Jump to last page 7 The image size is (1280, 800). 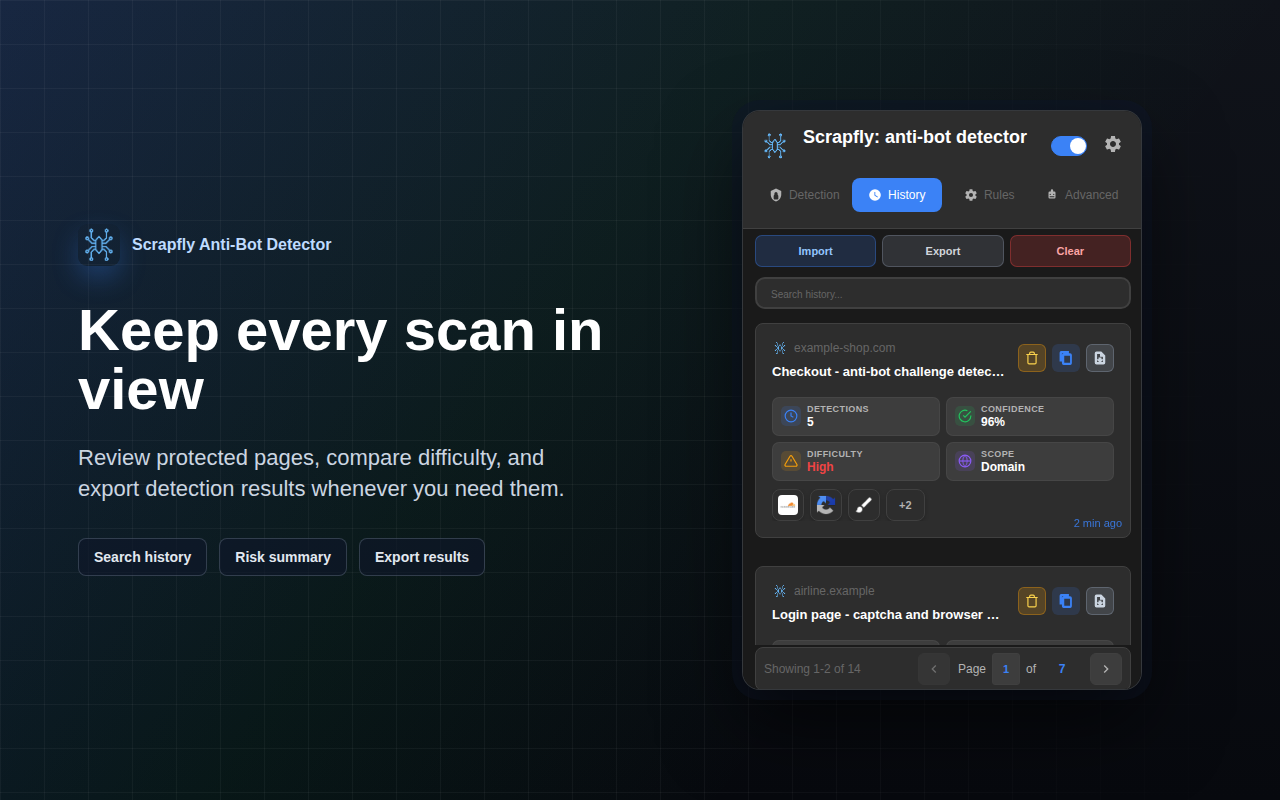click(x=1062, y=669)
